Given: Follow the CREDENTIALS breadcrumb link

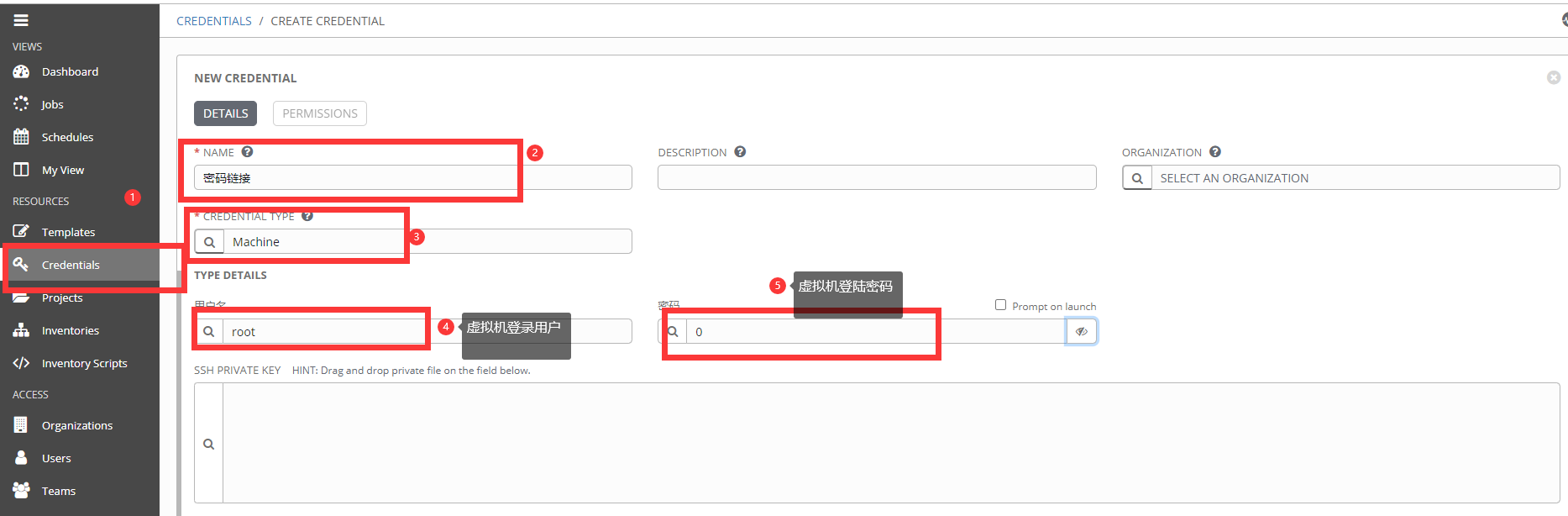Looking at the screenshot, I should click(214, 21).
